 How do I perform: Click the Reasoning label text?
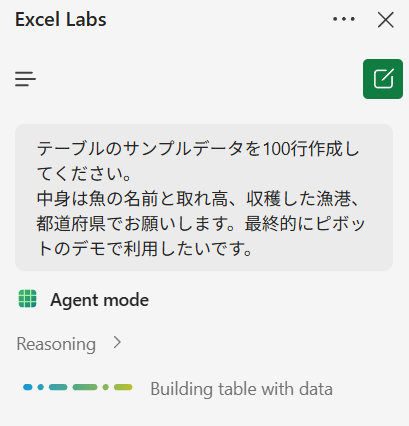click(x=56, y=344)
